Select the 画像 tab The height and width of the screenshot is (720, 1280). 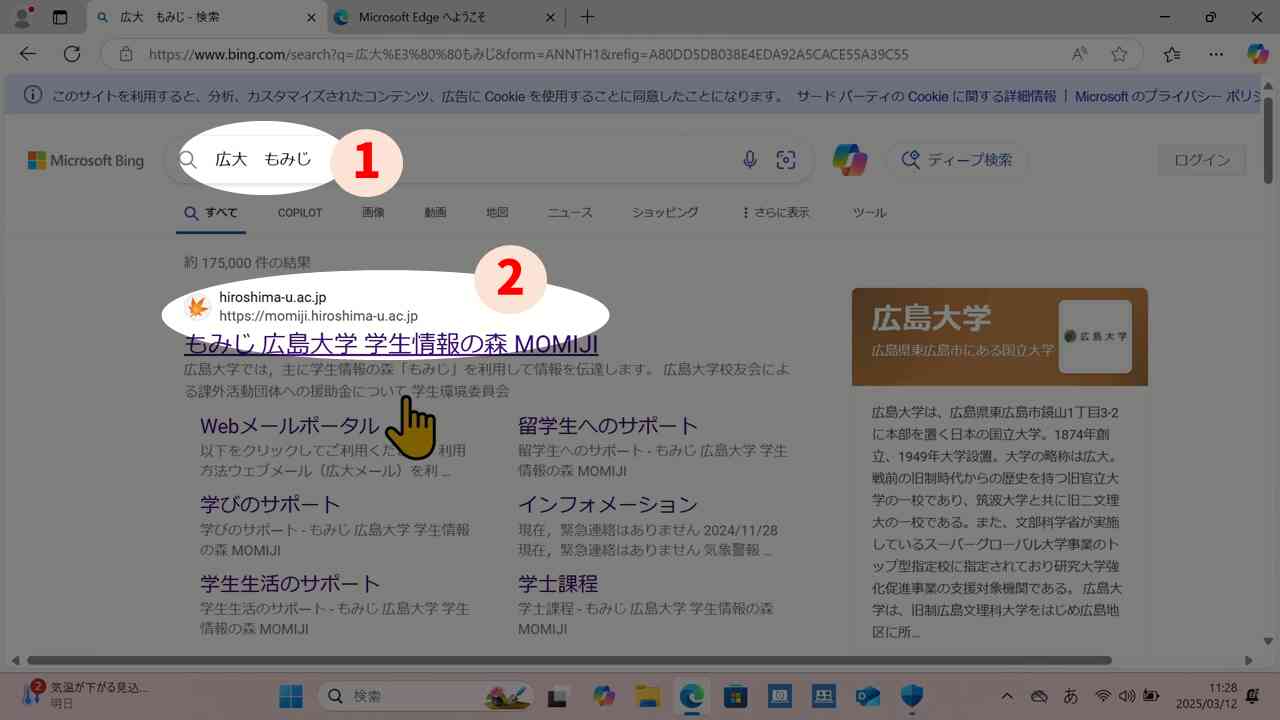[x=373, y=213]
